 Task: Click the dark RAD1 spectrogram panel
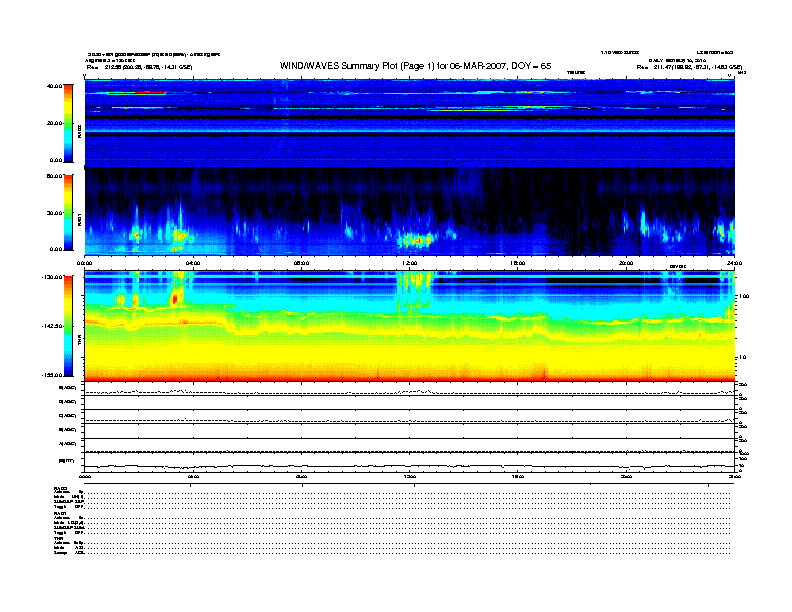tap(409, 211)
